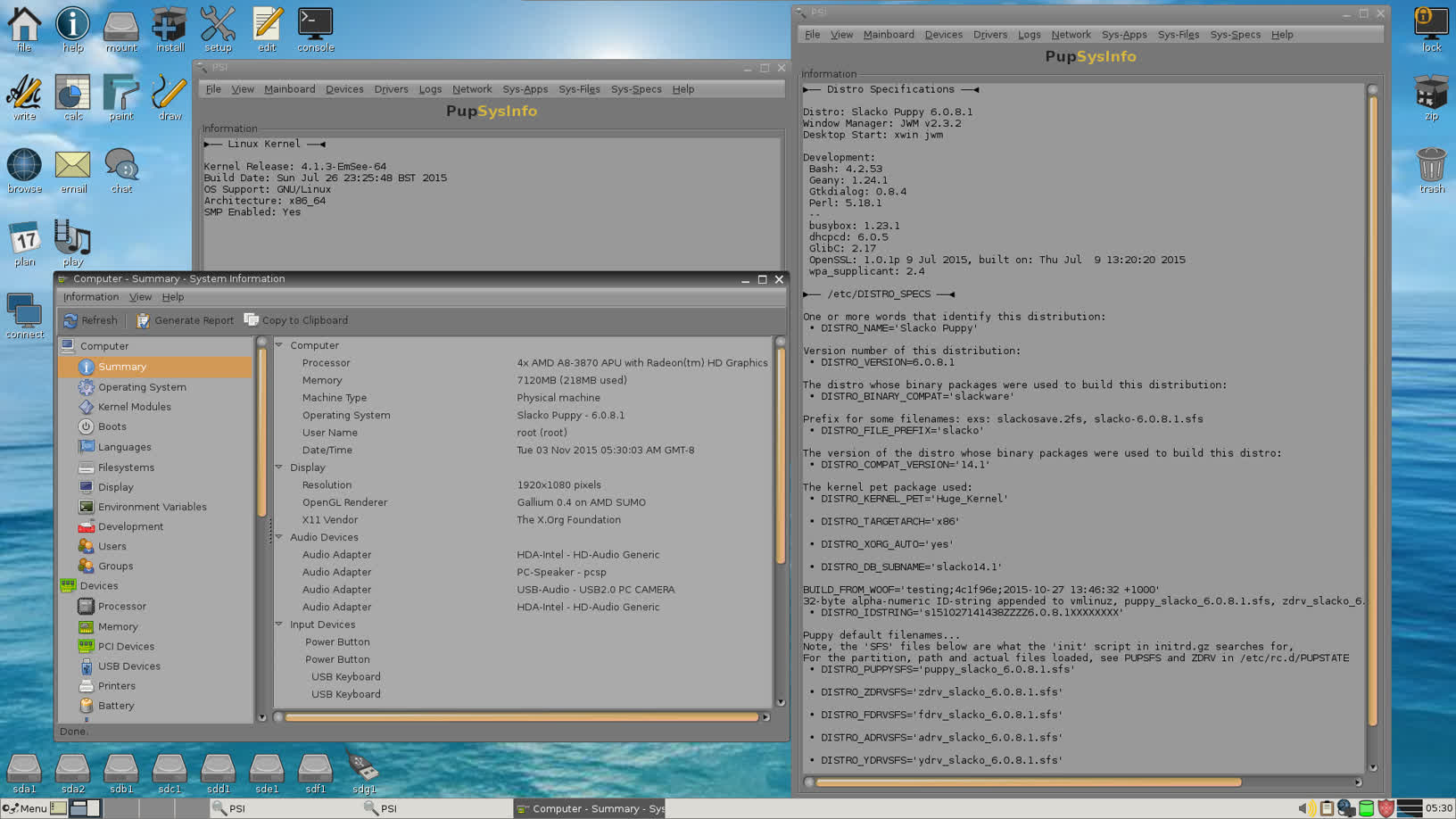Click the sidebar tree vertical scrollbar
This screenshot has width=1456, height=819.
coord(261,432)
